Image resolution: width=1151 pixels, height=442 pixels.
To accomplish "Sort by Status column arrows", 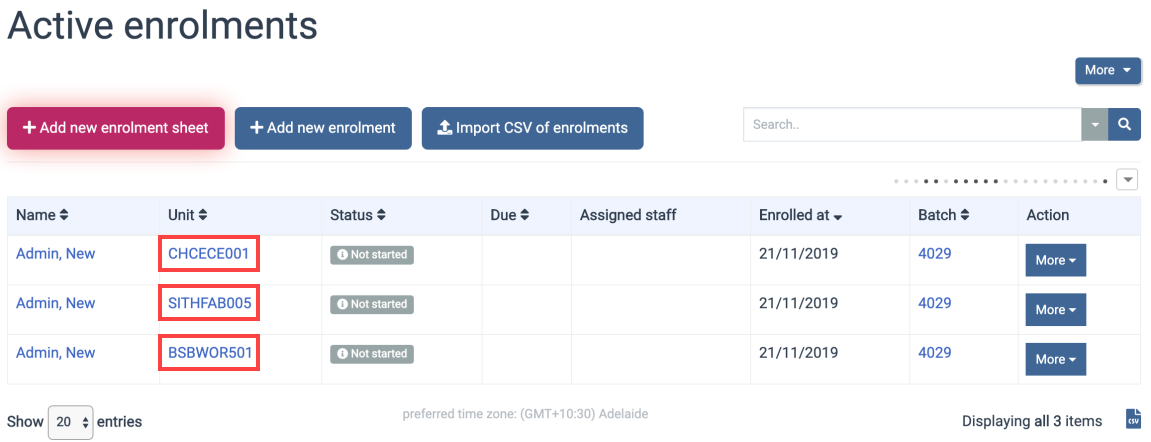I will click(382, 215).
